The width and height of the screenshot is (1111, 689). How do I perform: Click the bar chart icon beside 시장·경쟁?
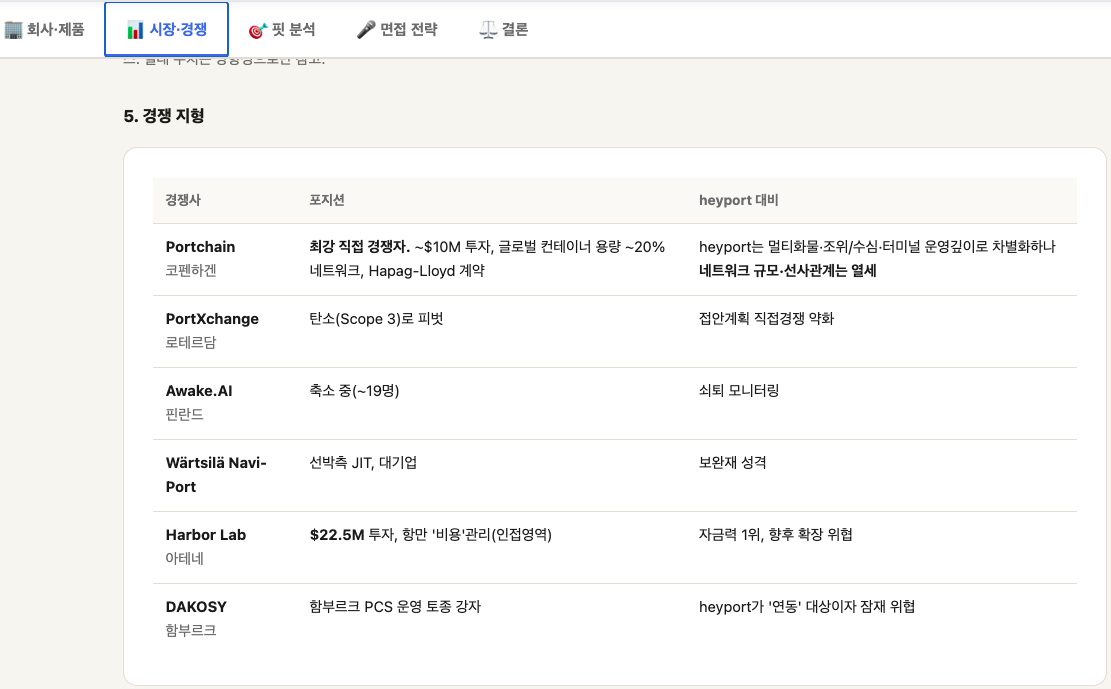(135, 30)
